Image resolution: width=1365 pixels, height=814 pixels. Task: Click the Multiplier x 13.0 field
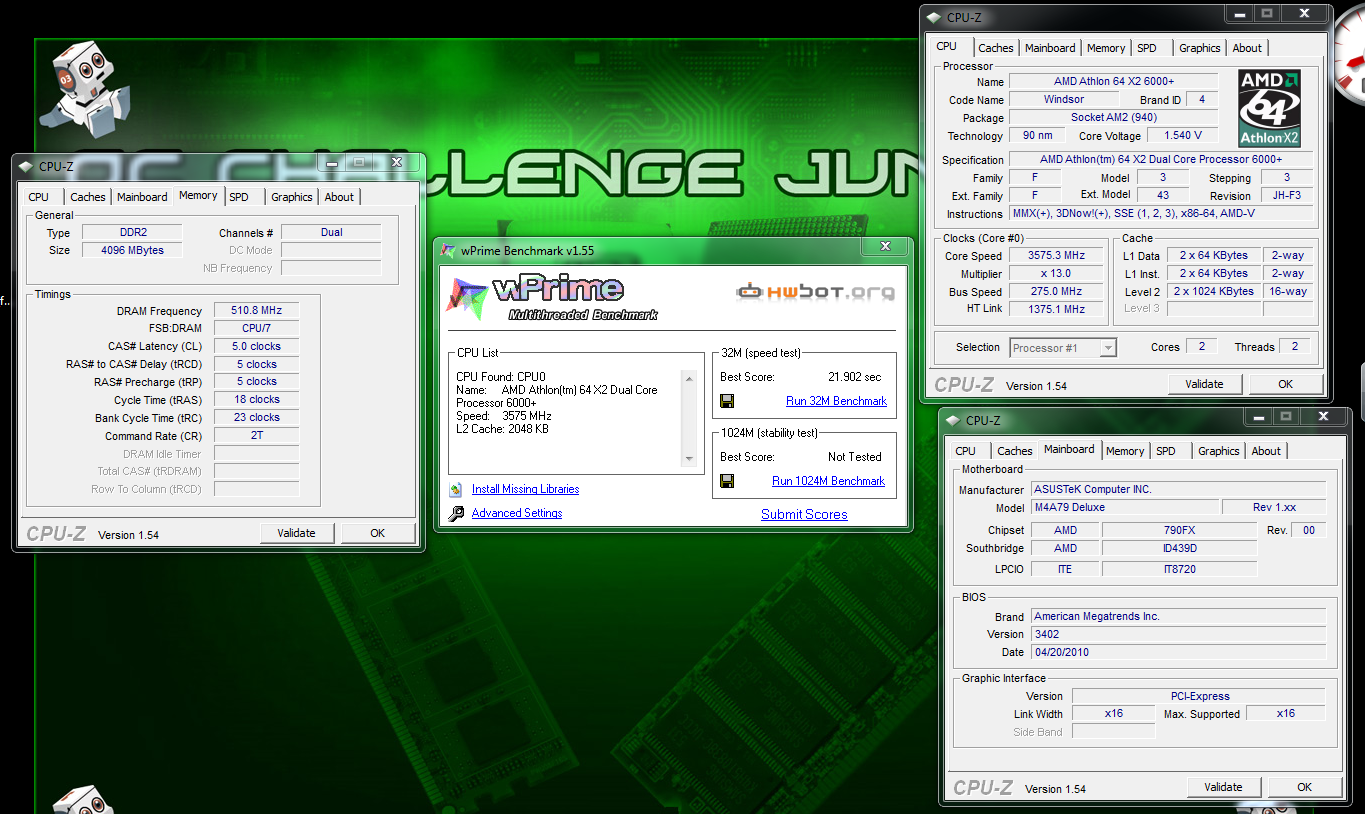[1056, 274]
